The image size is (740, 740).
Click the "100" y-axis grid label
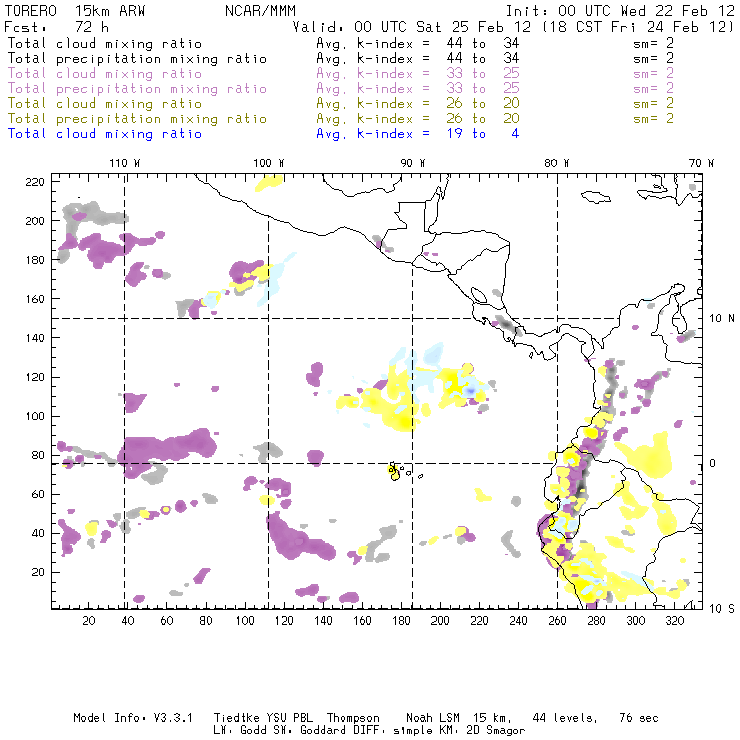(35, 416)
